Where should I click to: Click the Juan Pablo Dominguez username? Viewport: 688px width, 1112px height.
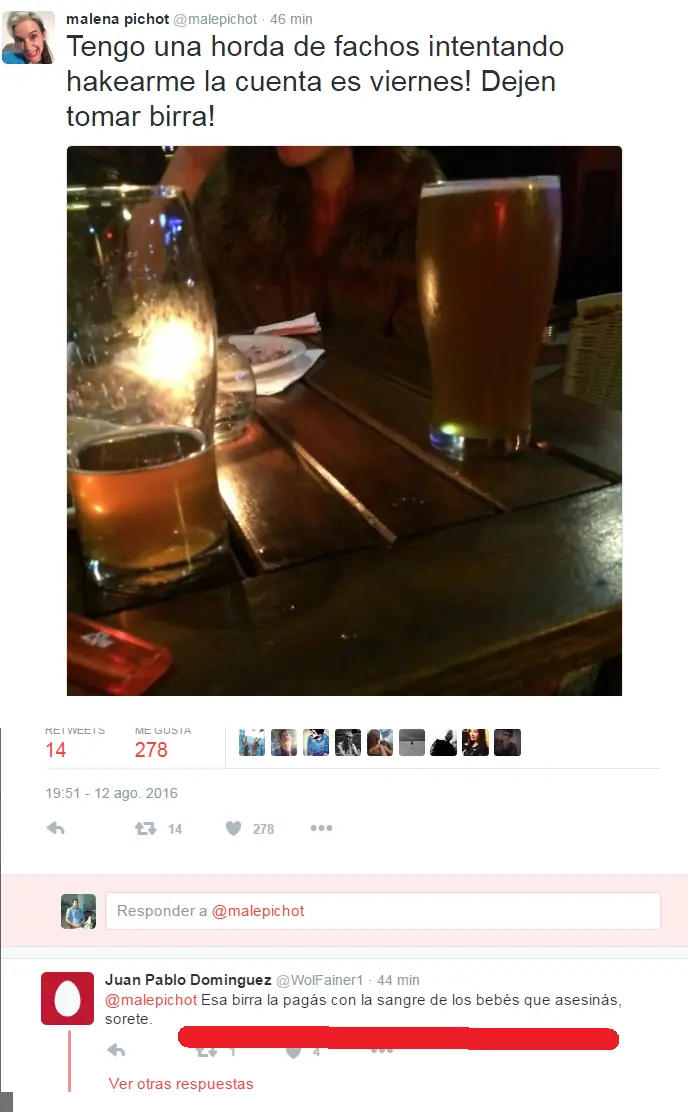(188, 979)
